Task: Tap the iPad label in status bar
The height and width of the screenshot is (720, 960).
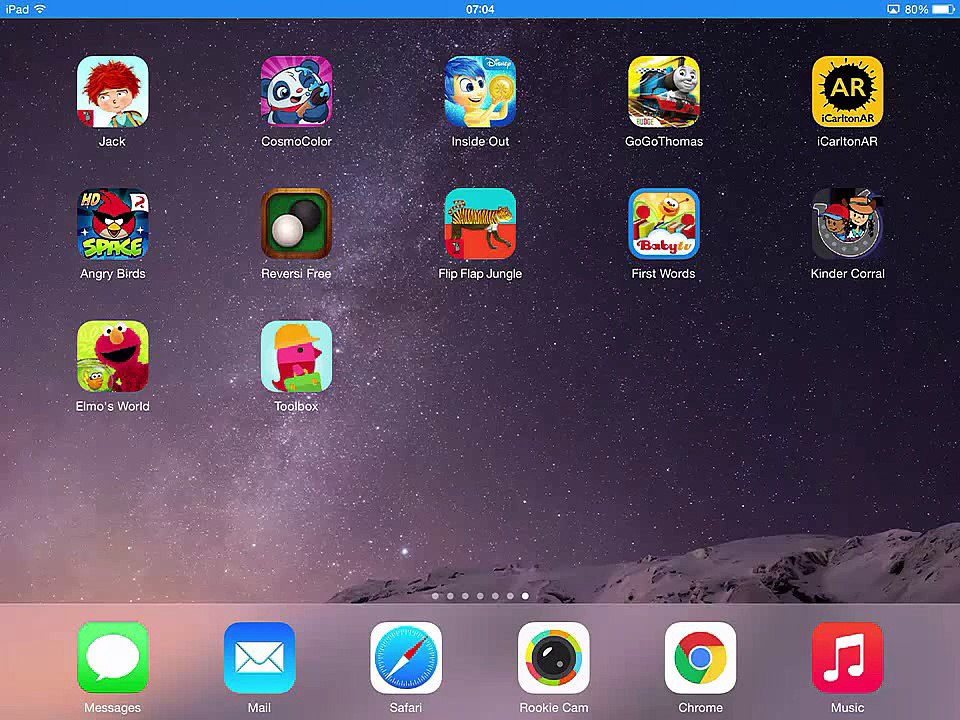Action: pyautogui.click(x=17, y=9)
